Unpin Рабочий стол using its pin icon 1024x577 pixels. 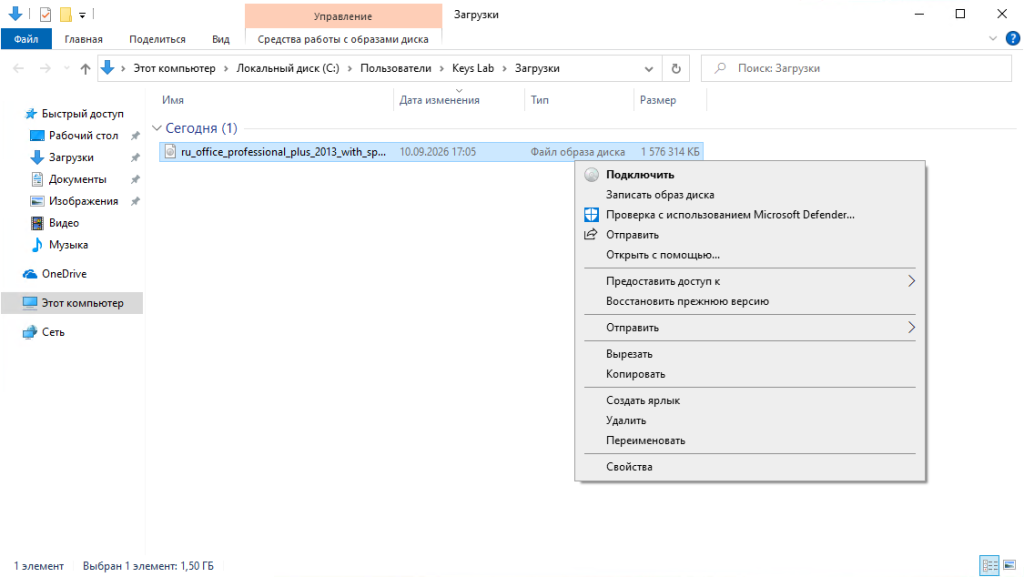coord(135,136)
